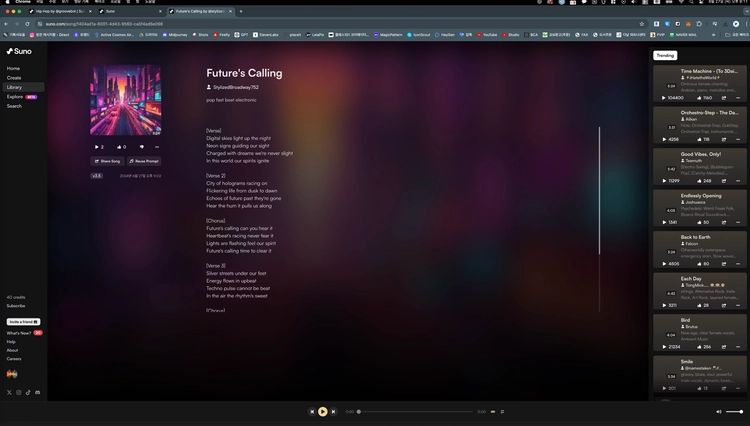Share the Each Day song
Image resolution: width=750 pixels, height=426 pixels.
click(724, 305)
